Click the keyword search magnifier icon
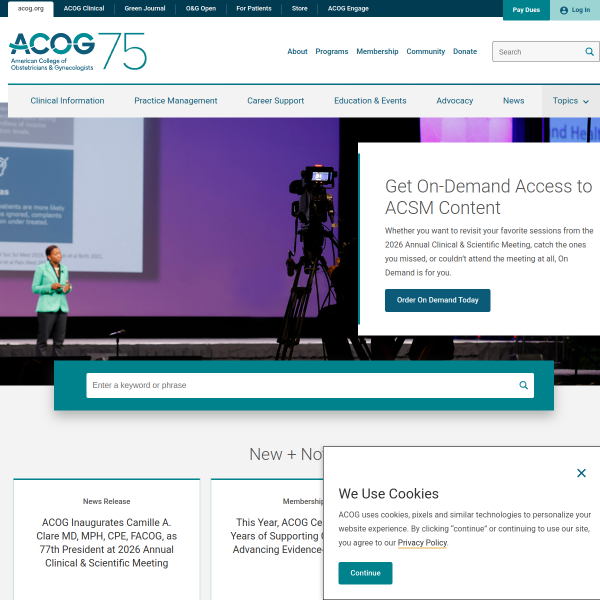 523,385
